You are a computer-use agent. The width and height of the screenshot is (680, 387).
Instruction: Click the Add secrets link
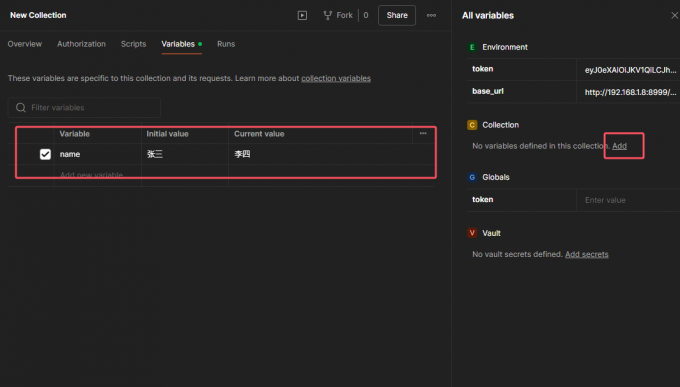point(586,254)
